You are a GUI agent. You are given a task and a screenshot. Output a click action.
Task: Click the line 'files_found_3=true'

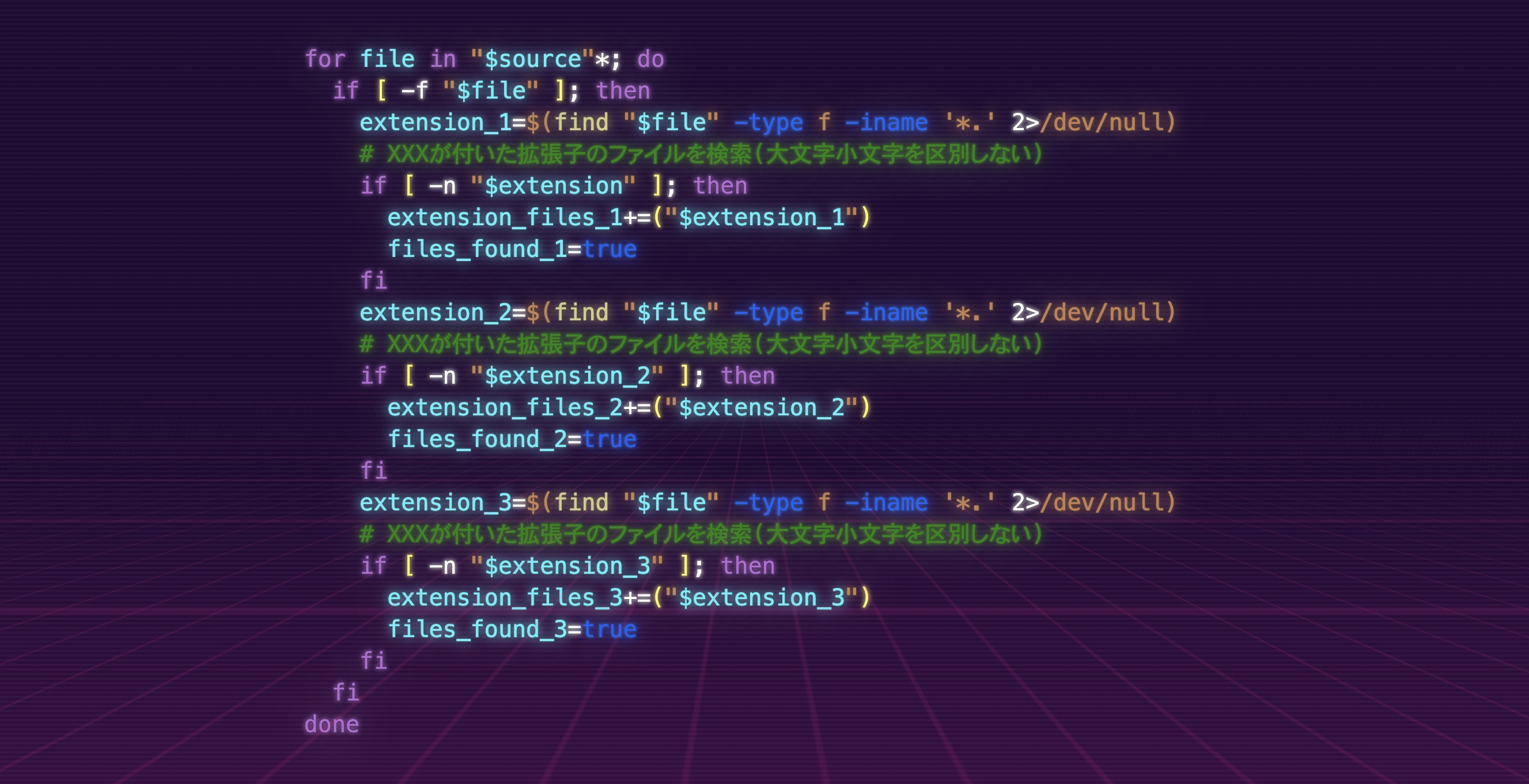(512, 629)
